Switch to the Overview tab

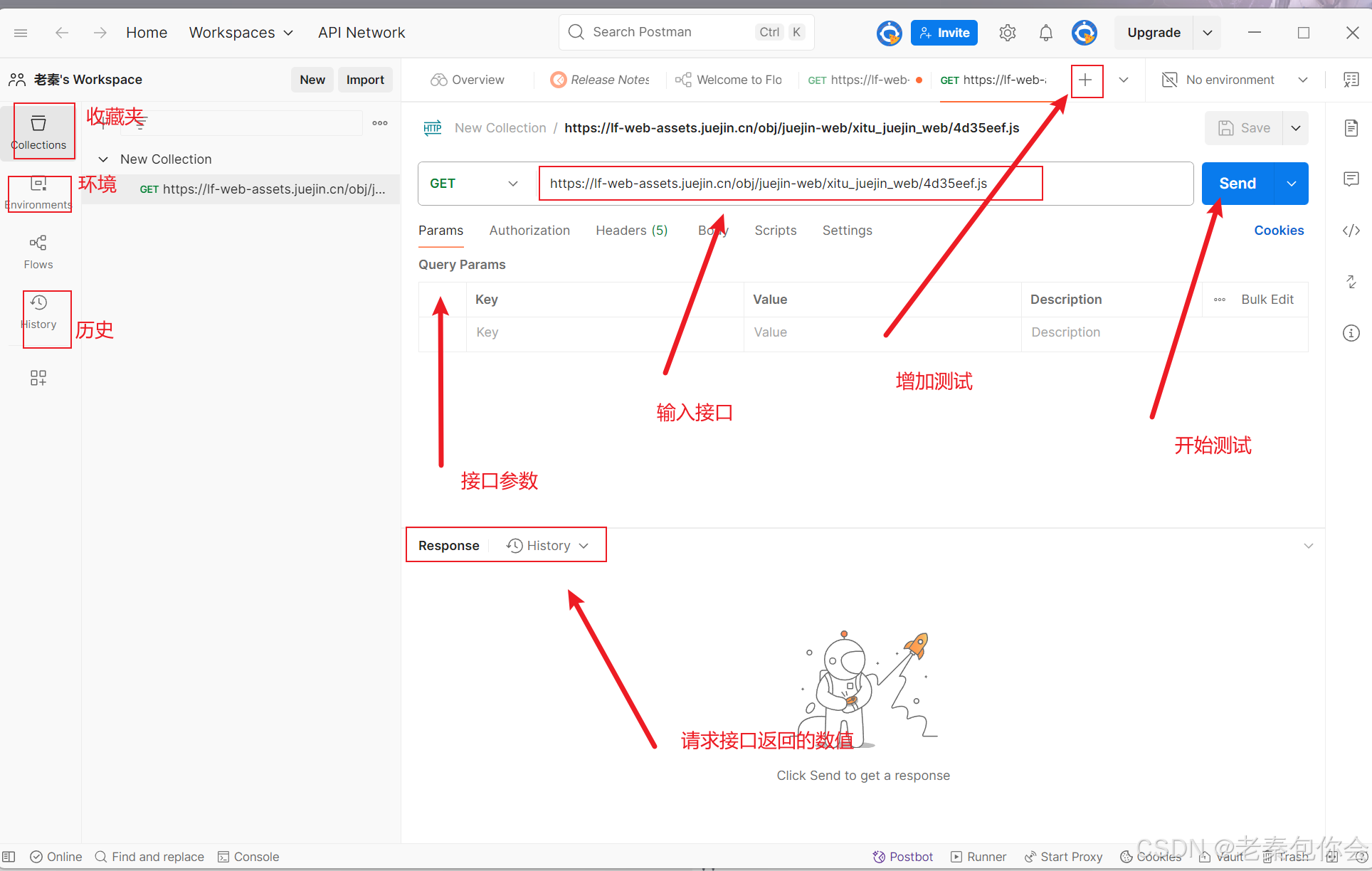(x=468, y=80)
